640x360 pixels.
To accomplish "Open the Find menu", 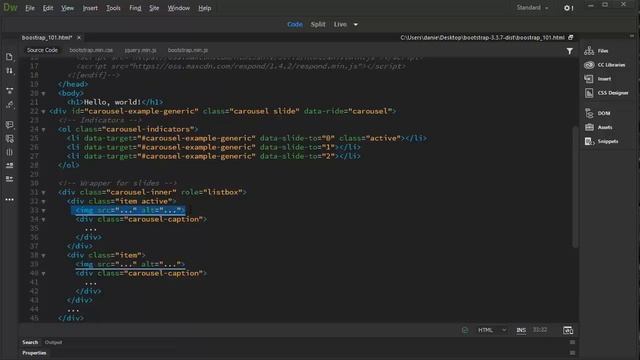I will coord(135,8).
